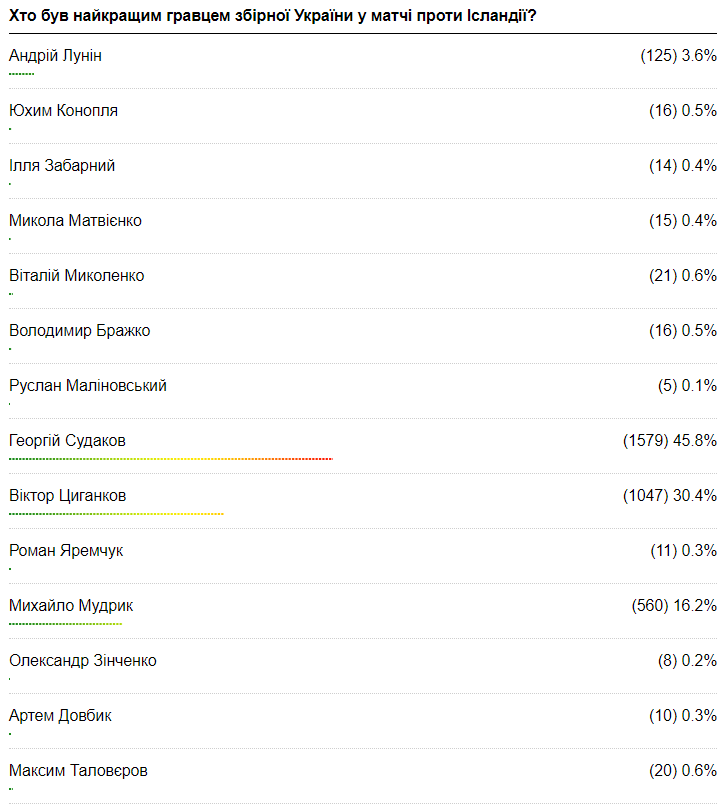Click the (125) 3.6% result for Лунін

pos(678,56)
